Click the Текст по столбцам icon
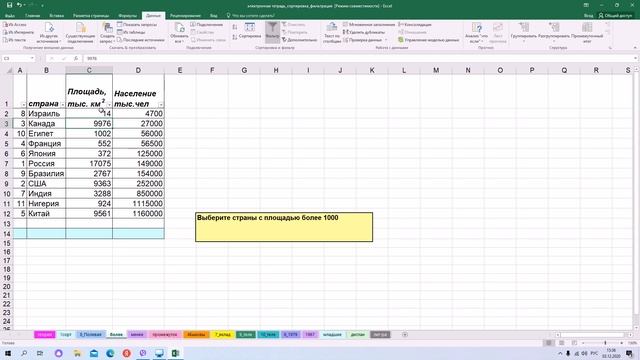 332,33
